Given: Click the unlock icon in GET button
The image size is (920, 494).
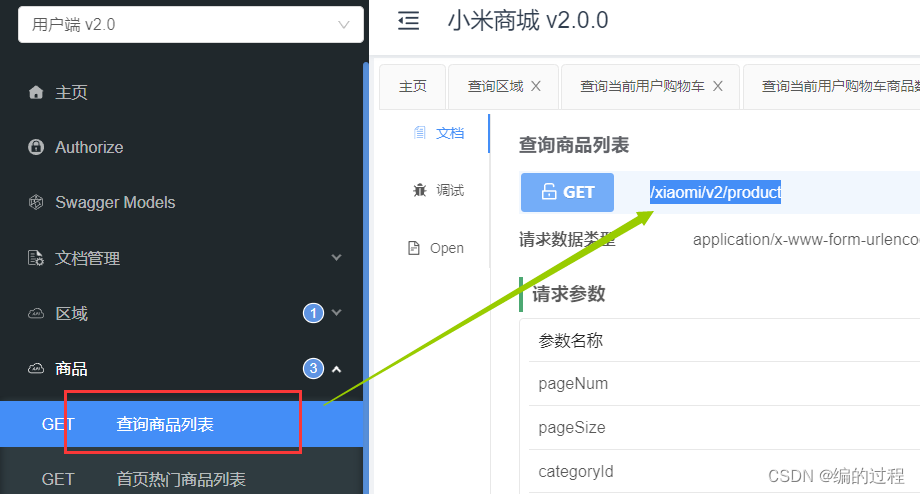Looking at the screenshot, I should point(549,192).
